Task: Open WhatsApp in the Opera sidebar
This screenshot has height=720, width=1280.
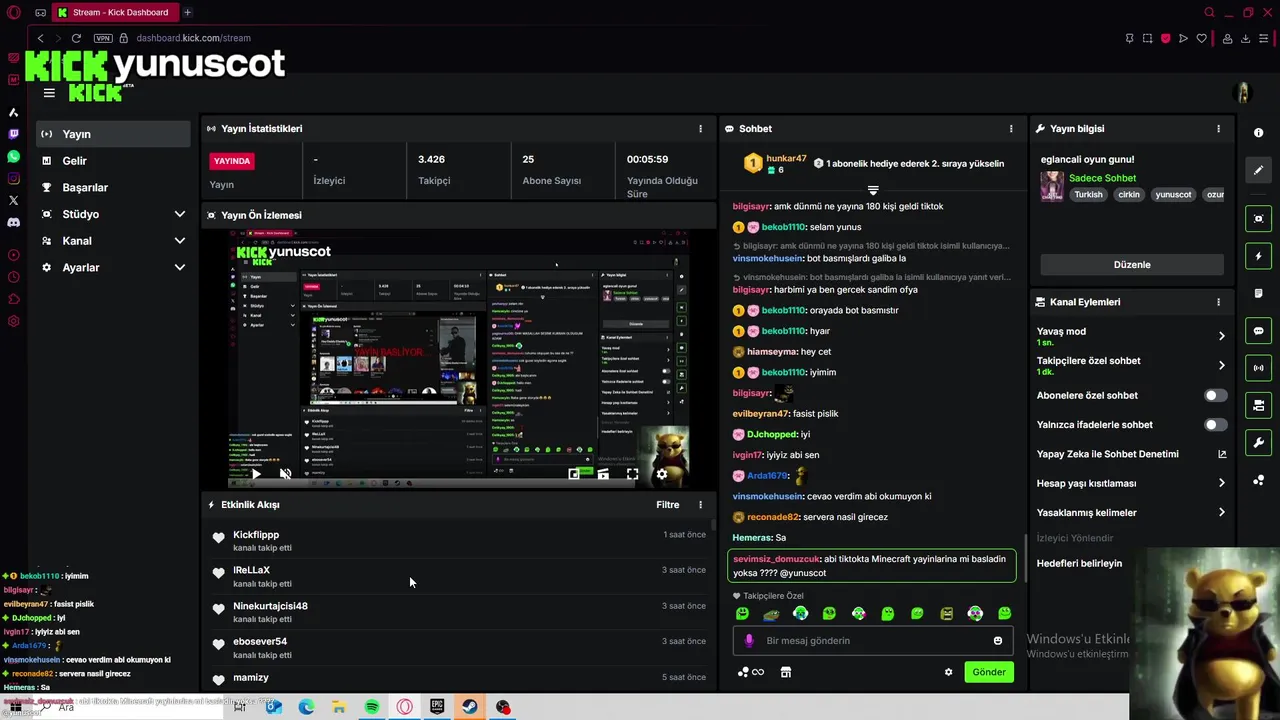Action: click(13, 157)
